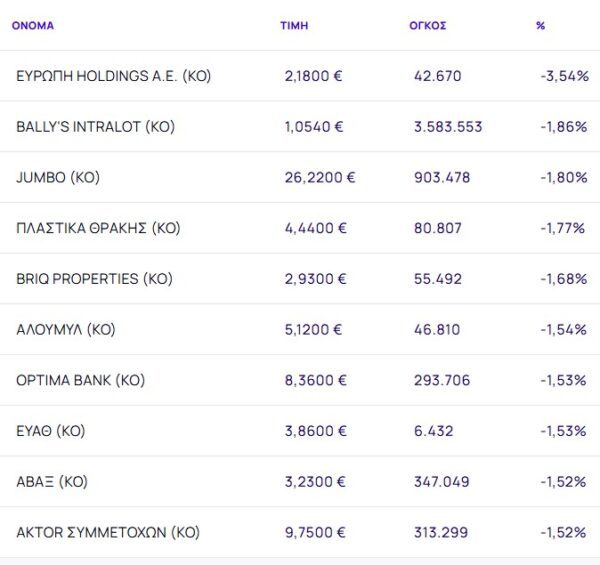Viewport: 600px width, 565px height.
Task: Select OPTIMA BANK price 8,3600 €
Action: [x=315, y=380]
